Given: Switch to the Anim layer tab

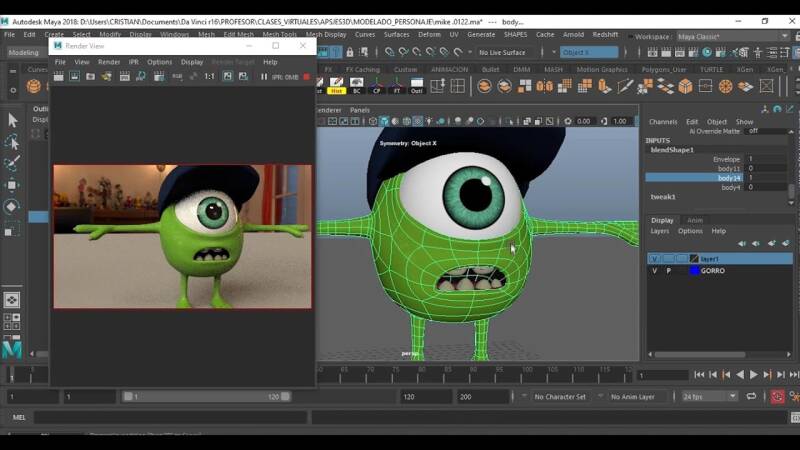Looking at the screenshot, I should [694, 220].
